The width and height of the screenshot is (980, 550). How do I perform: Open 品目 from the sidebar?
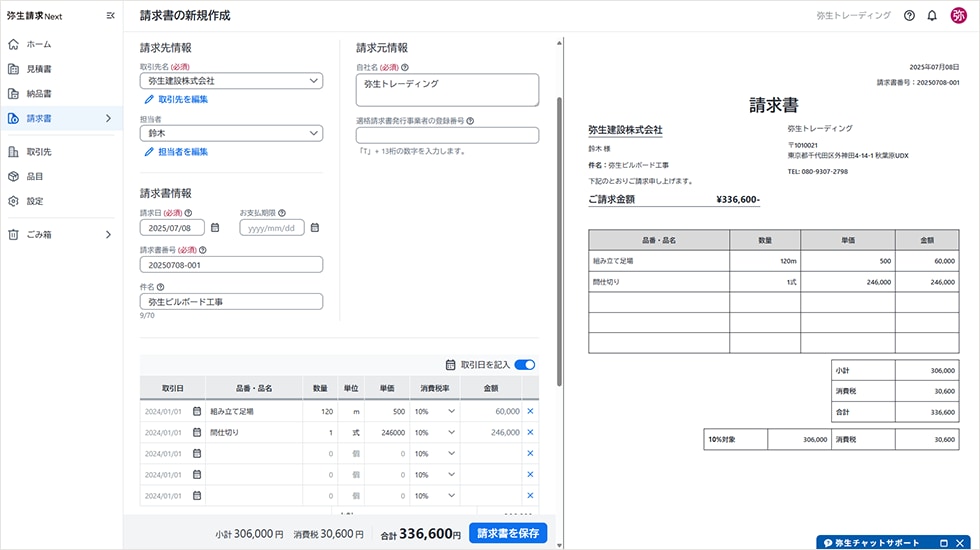click(x=34, y=177)
